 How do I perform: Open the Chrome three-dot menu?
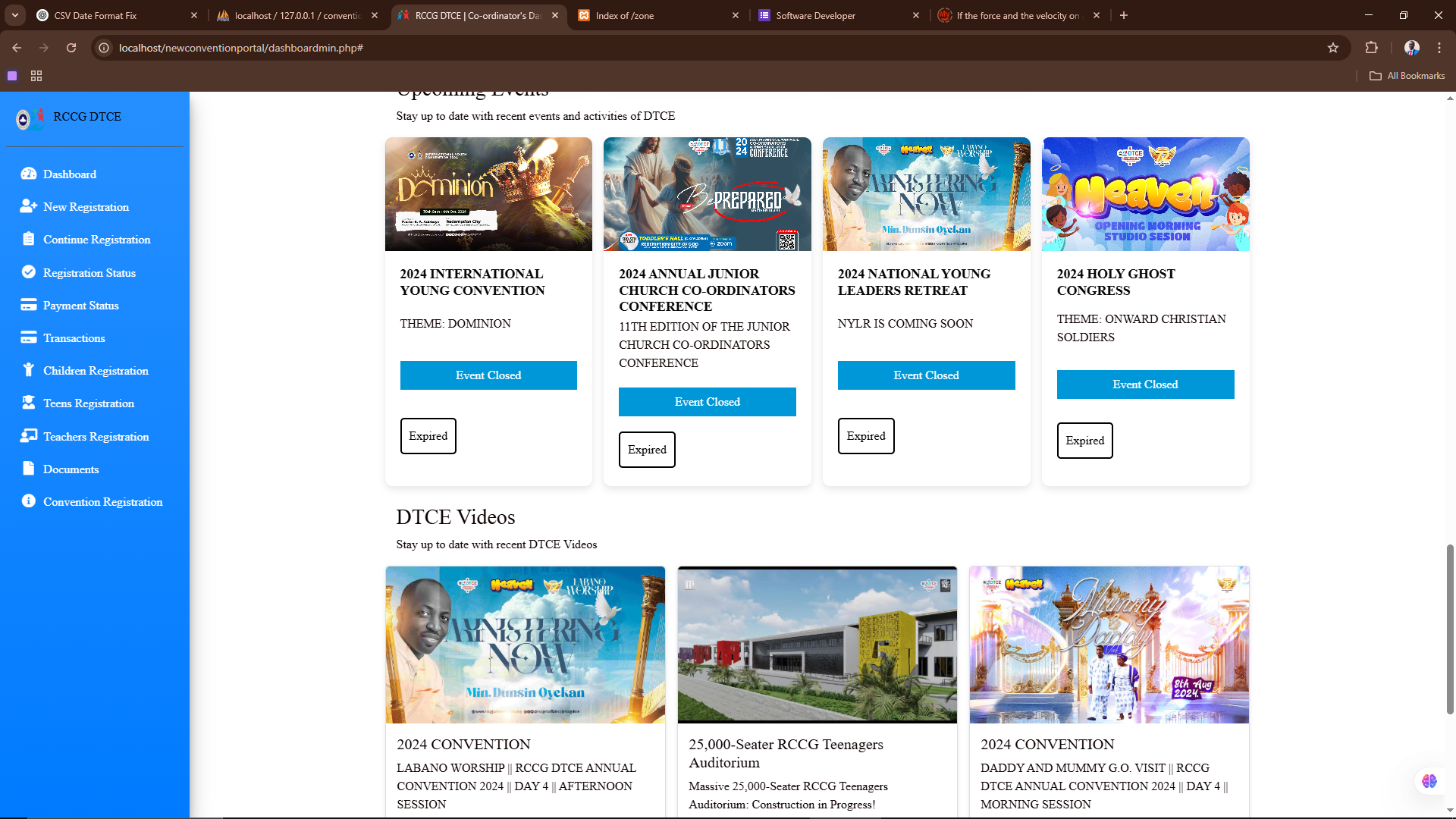click(x=1439, y=48)
